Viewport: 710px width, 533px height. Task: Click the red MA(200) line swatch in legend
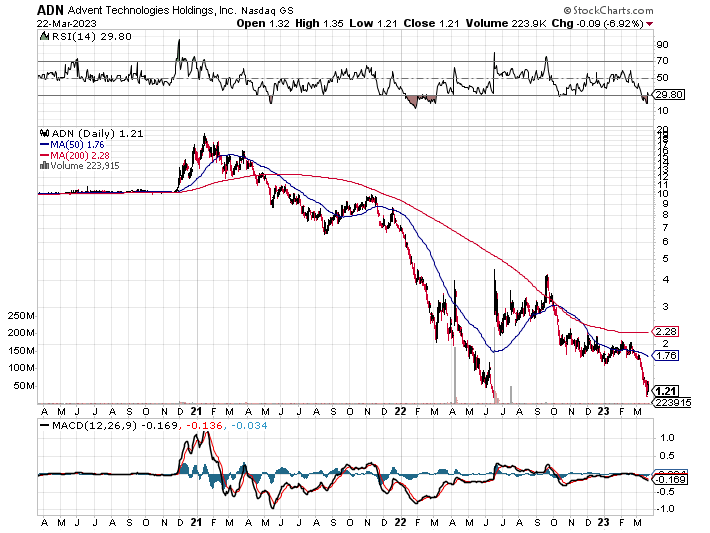[x=44, y=155]
